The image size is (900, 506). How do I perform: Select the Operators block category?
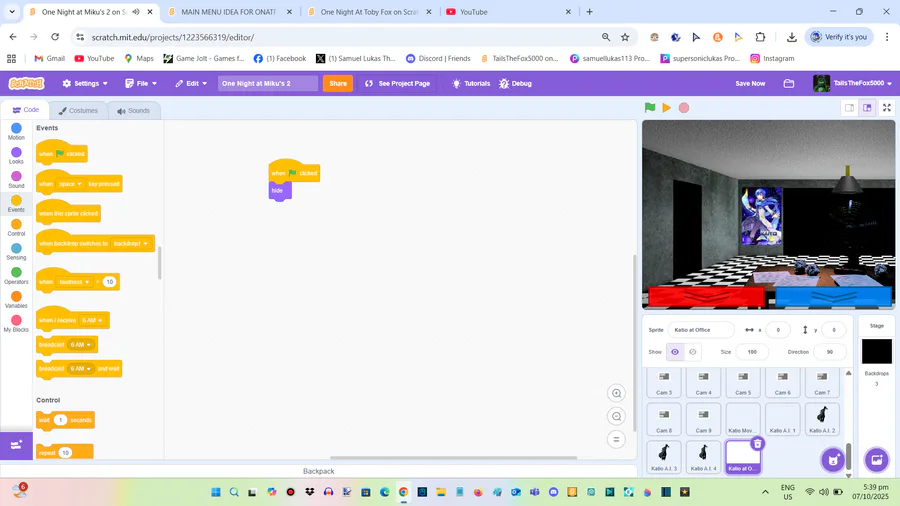[16, 276]
